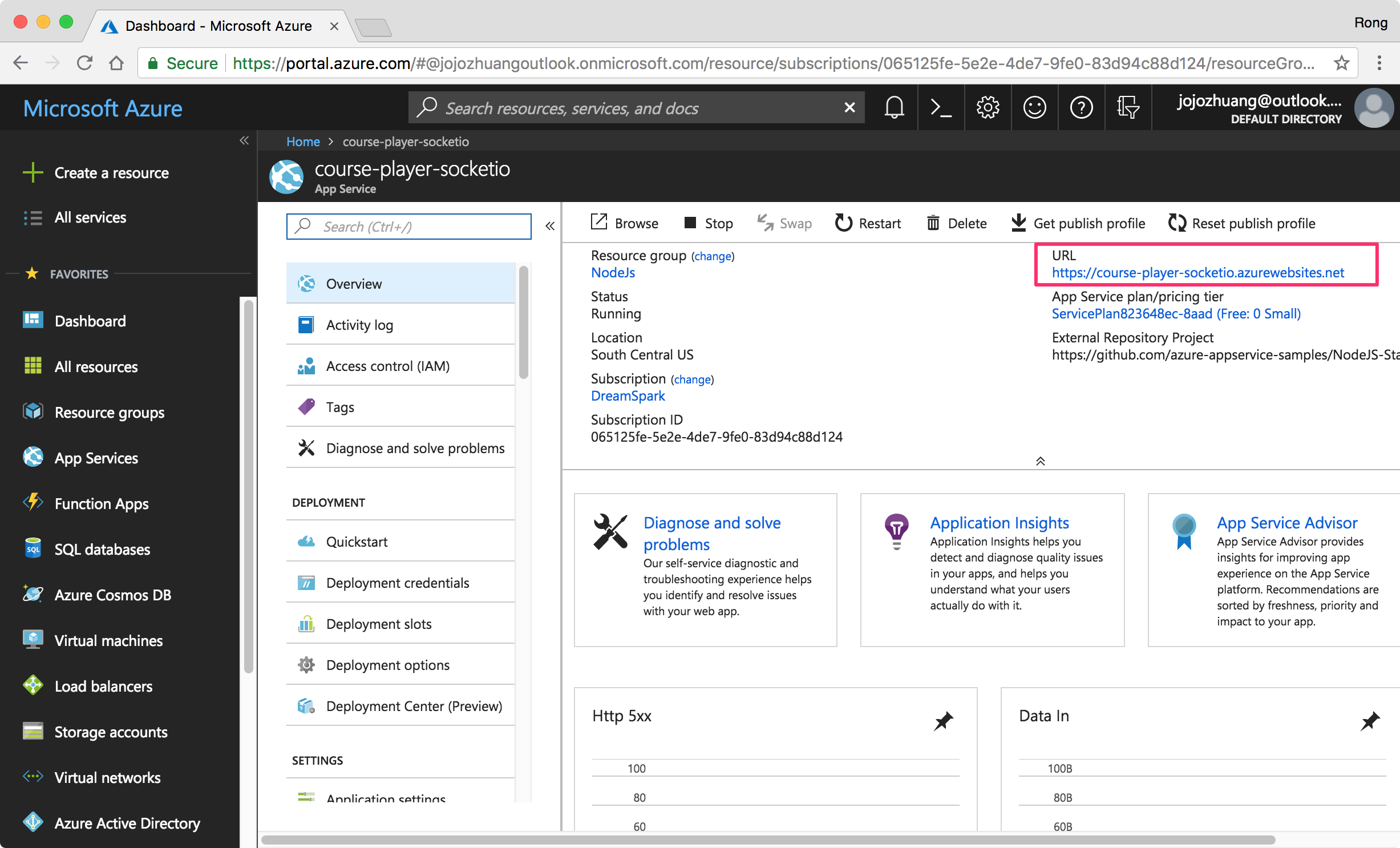Open the help question mark icon
The image size is (1400, 848).
(1081, 107)
